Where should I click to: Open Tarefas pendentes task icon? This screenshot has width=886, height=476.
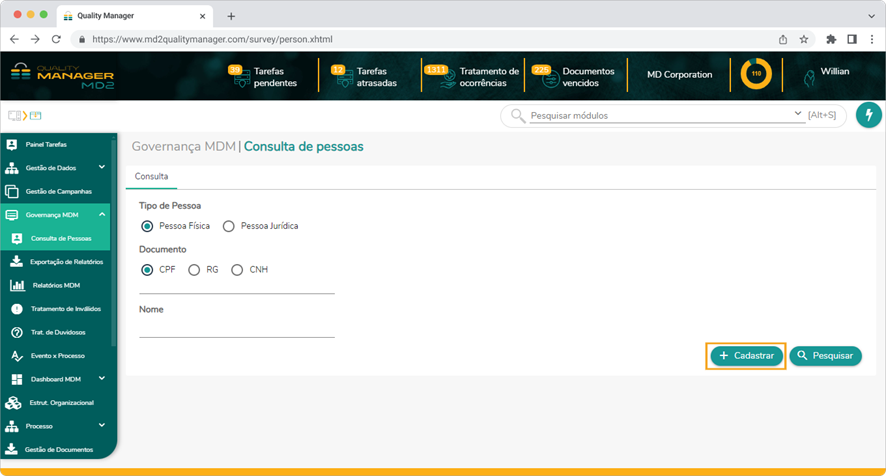pyautogui.click(x=240, y=78)
